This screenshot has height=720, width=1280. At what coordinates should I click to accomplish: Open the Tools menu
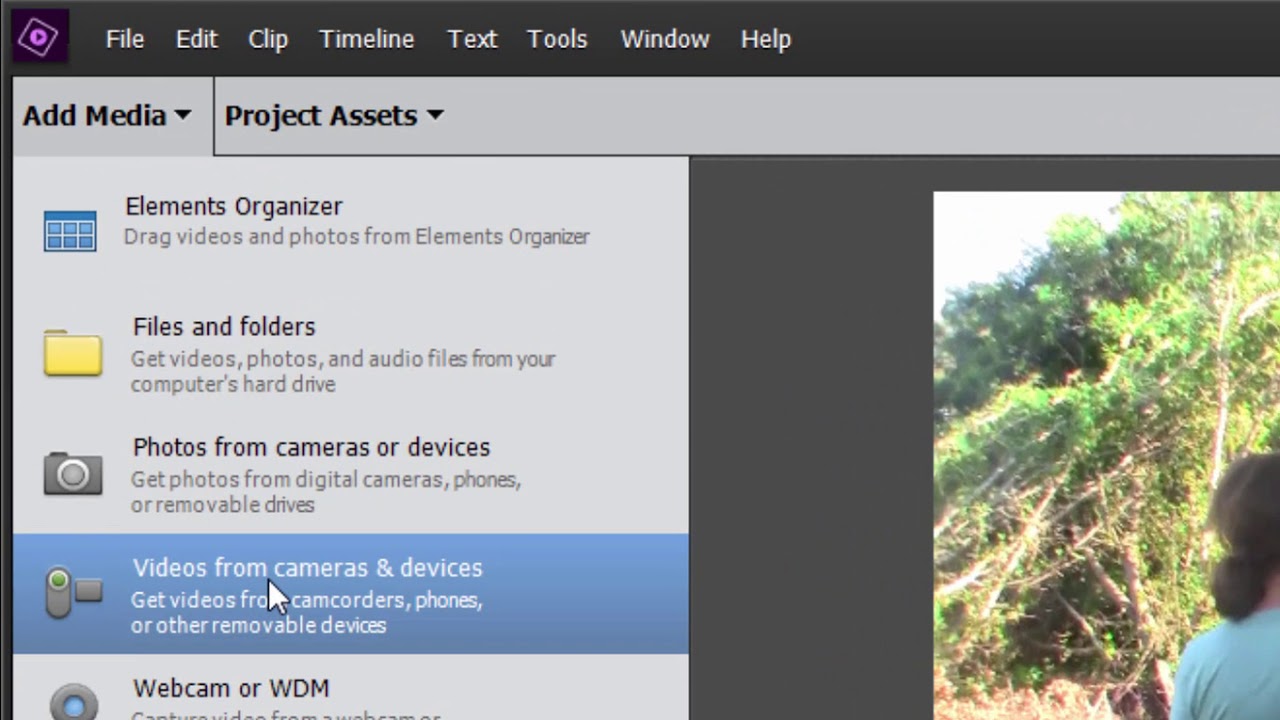click(557, 39)
